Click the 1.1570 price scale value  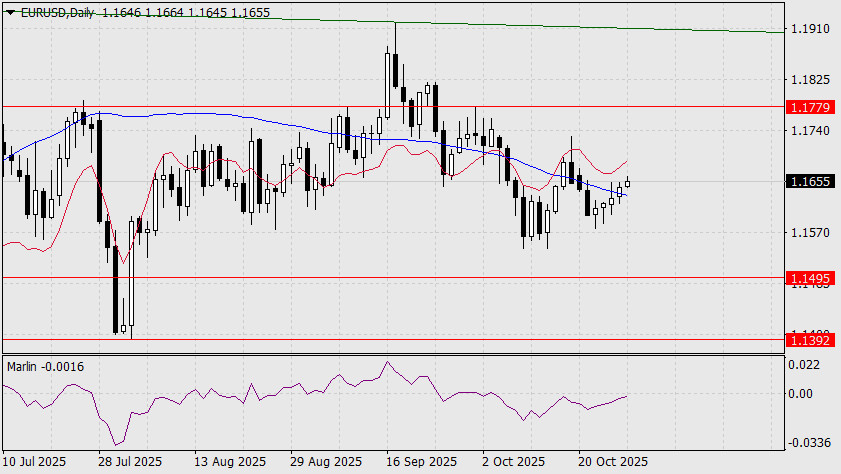click(x=810, y=233)
